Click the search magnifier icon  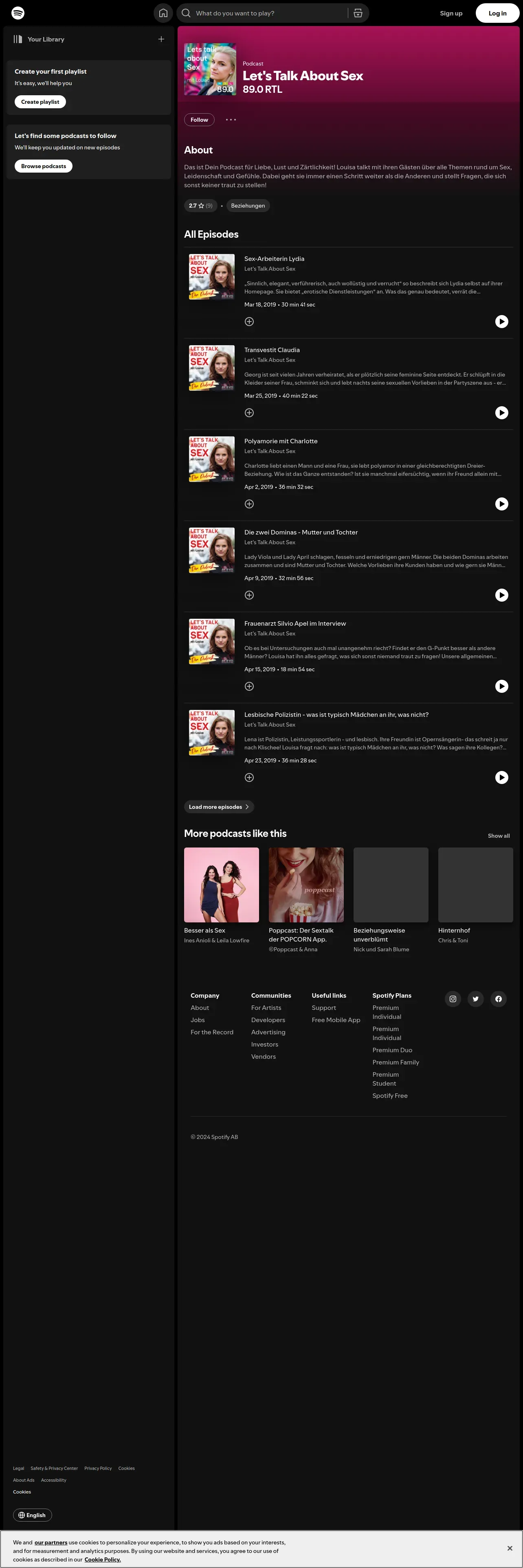point(186,13)
